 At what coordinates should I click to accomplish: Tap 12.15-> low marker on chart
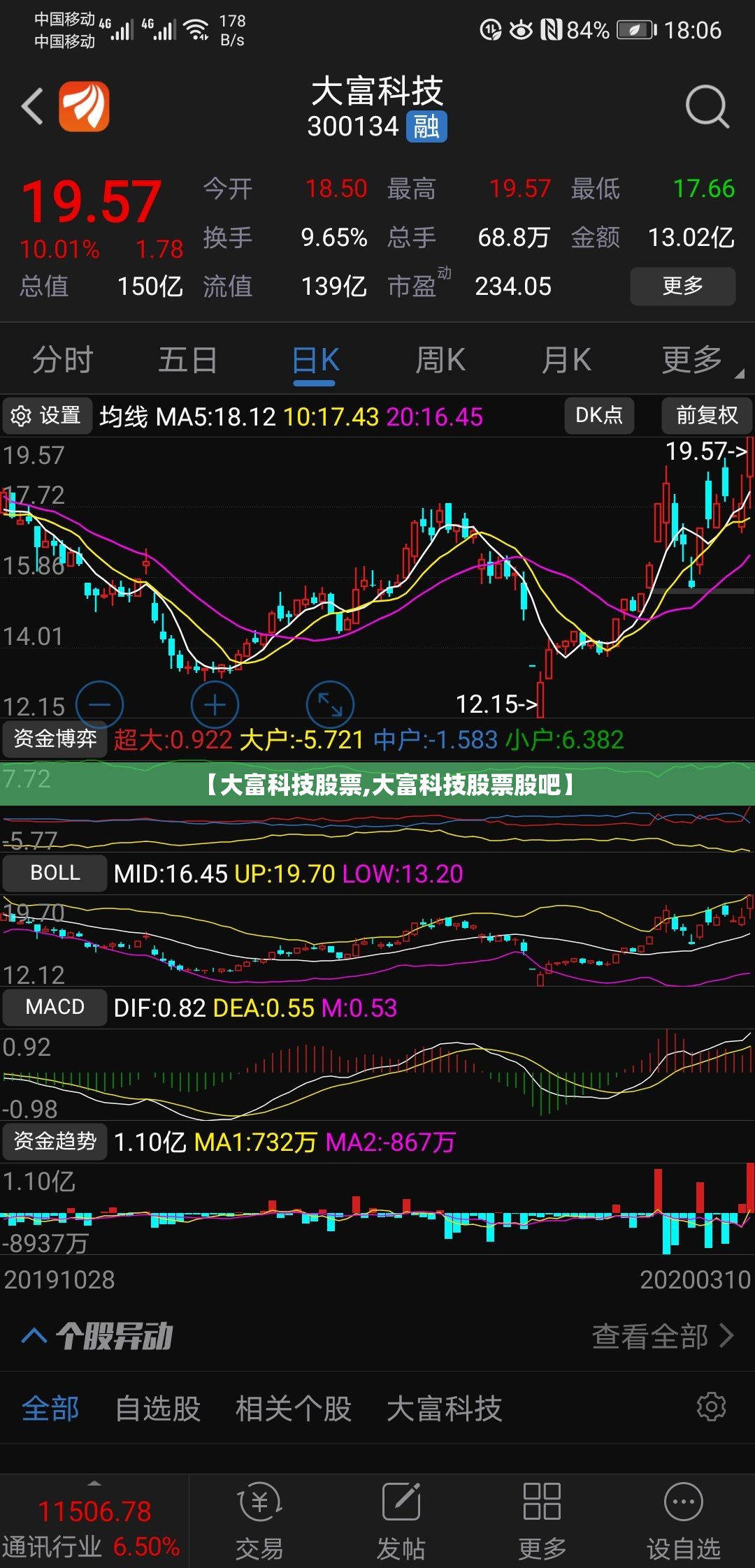pos(497,704)
